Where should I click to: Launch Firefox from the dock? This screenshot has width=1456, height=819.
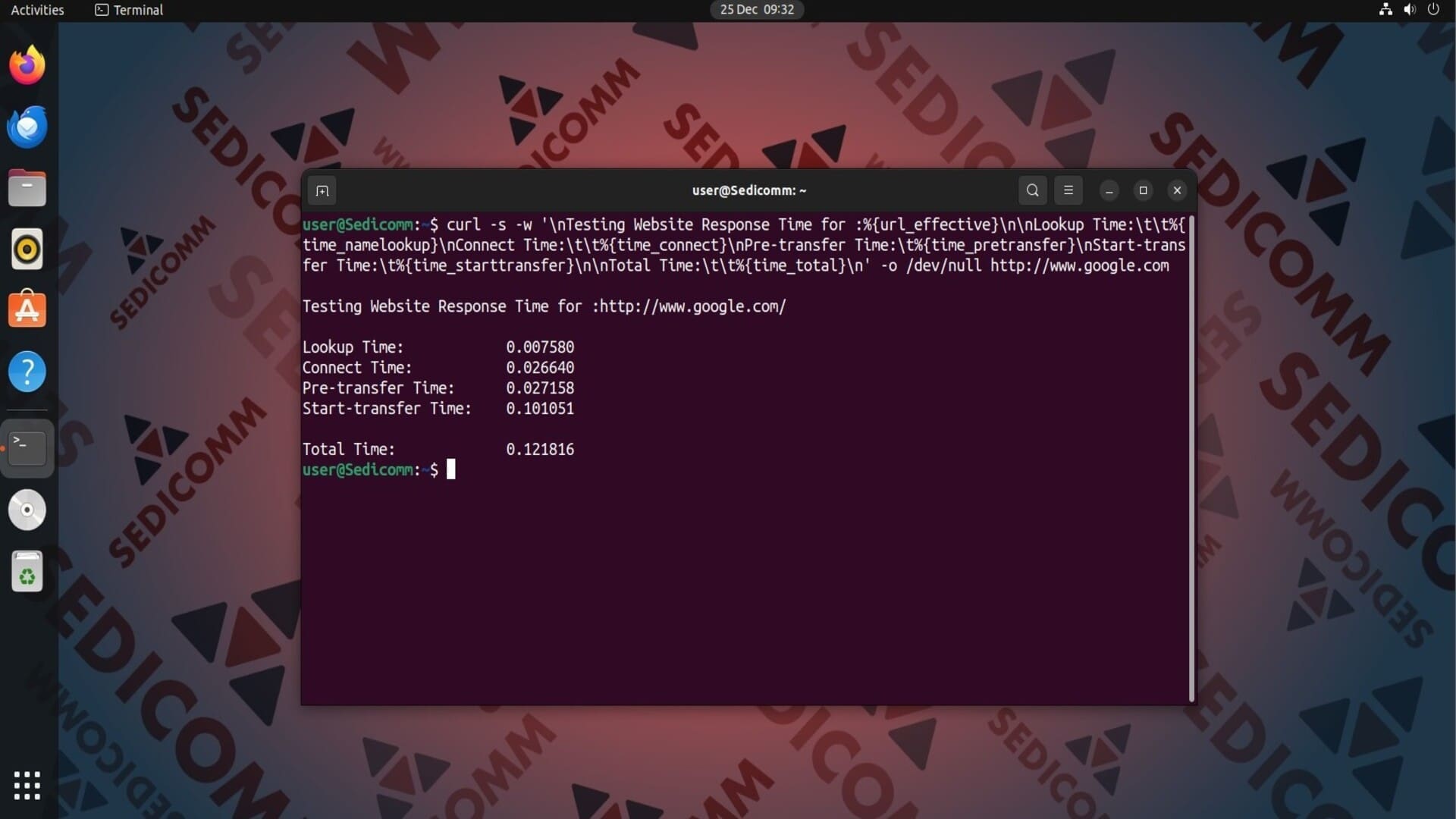[27, 65]
